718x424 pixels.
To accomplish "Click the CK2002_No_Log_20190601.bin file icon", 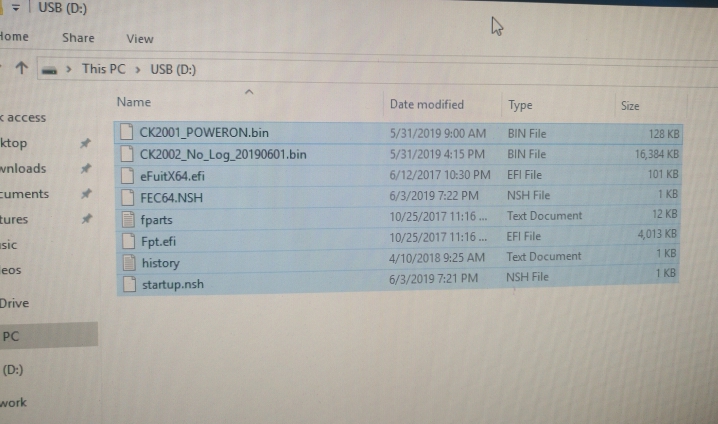I will [x=127, y=154].
